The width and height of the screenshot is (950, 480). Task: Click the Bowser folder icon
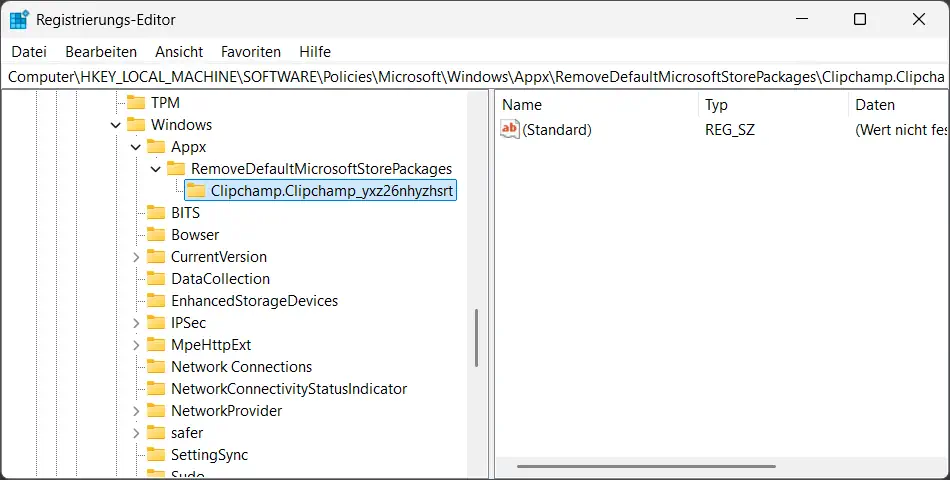pos(156,235)
